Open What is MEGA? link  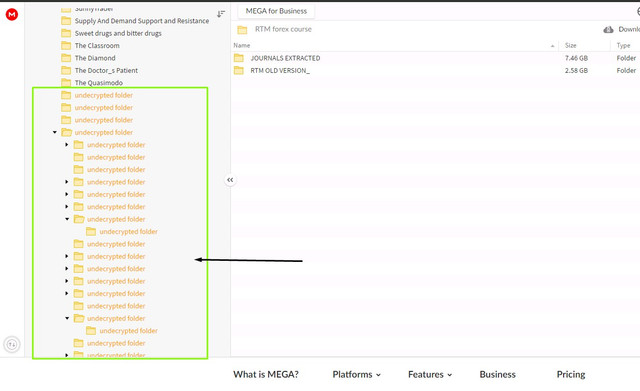(x=266, y=374)
